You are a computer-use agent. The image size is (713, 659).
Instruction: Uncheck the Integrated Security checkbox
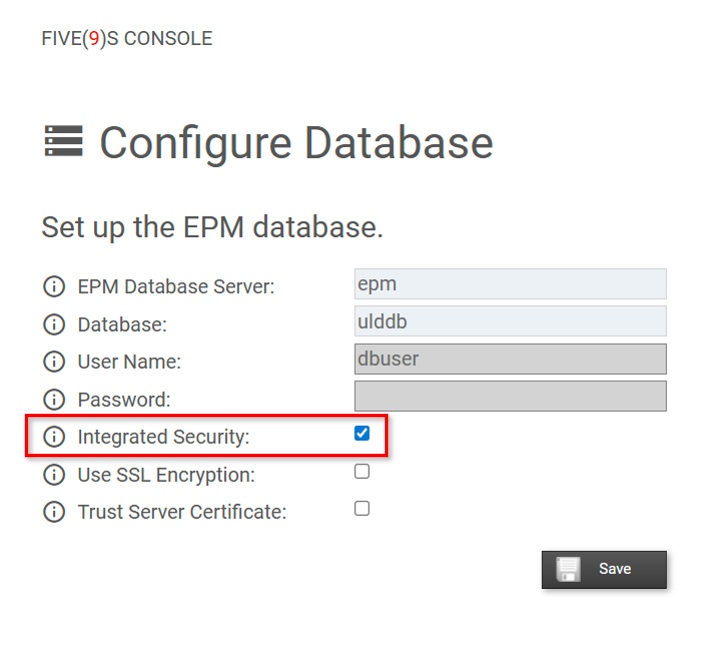362,433
